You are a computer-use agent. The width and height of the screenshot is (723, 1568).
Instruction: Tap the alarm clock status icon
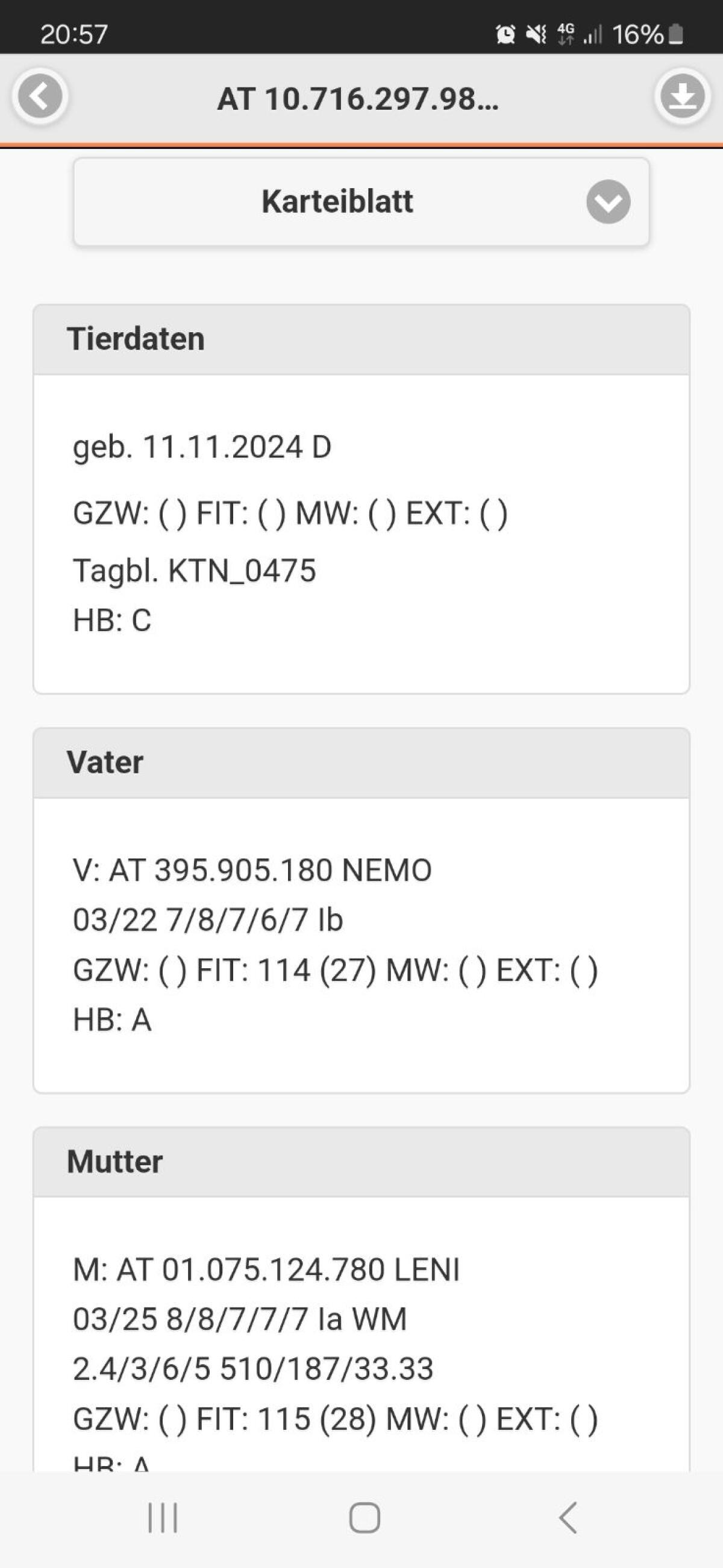click(505, 34)
